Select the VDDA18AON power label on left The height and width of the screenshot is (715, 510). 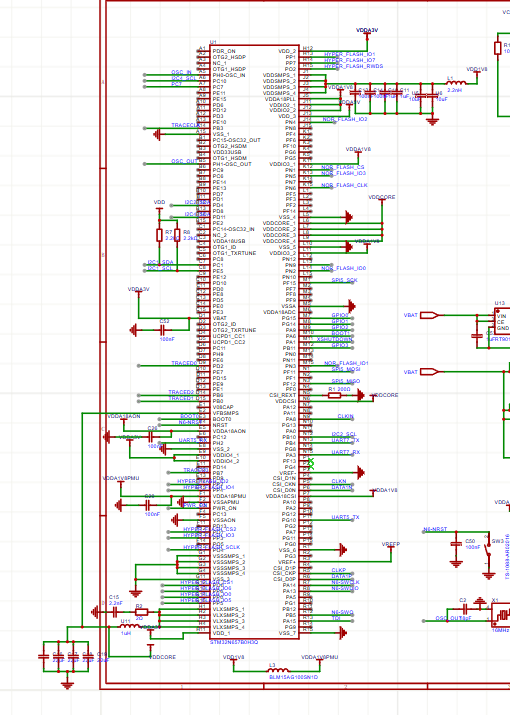click(124, 416)
